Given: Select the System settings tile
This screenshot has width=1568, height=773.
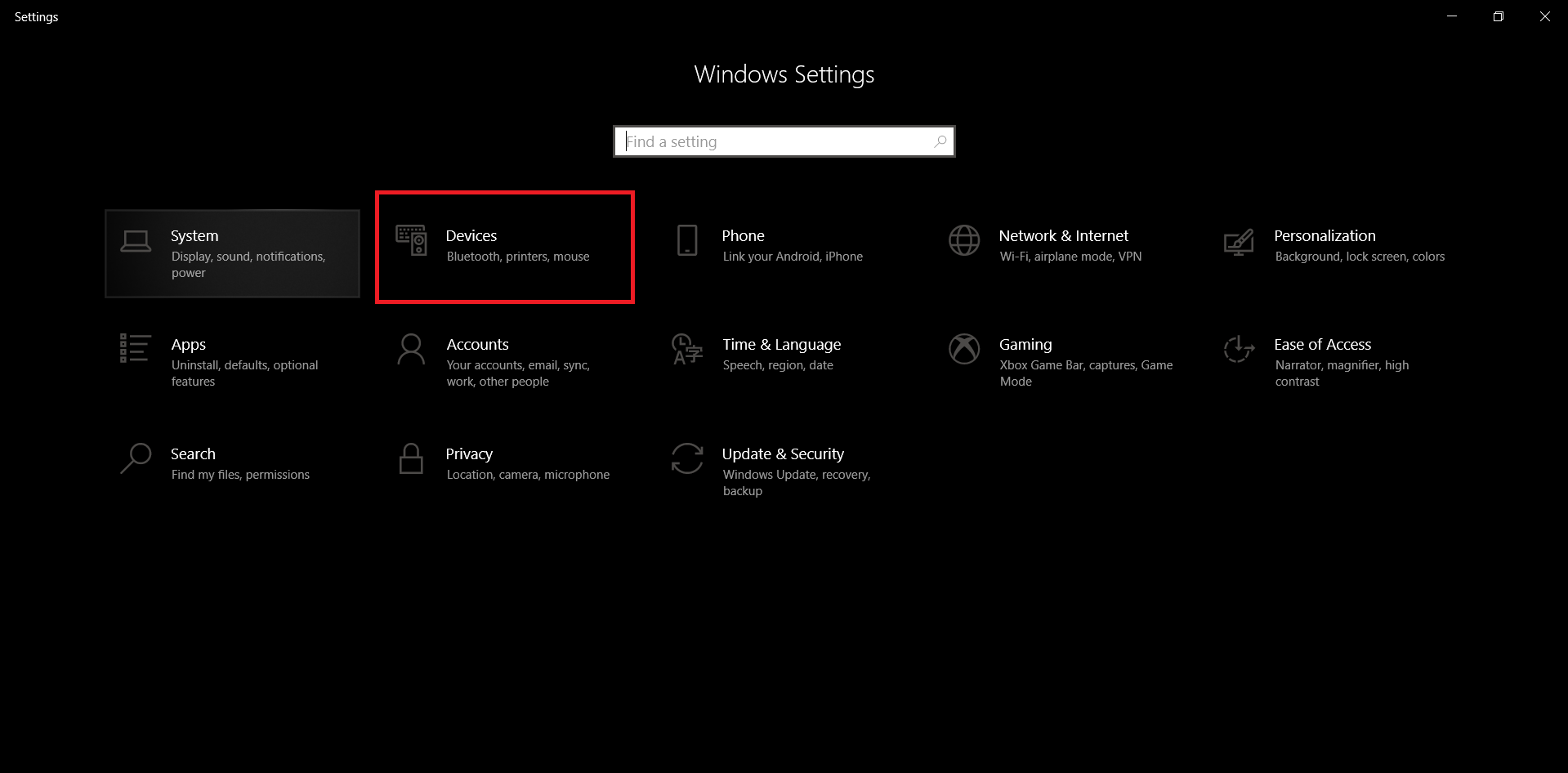Looking at the screenshot, I should [232, 253].
